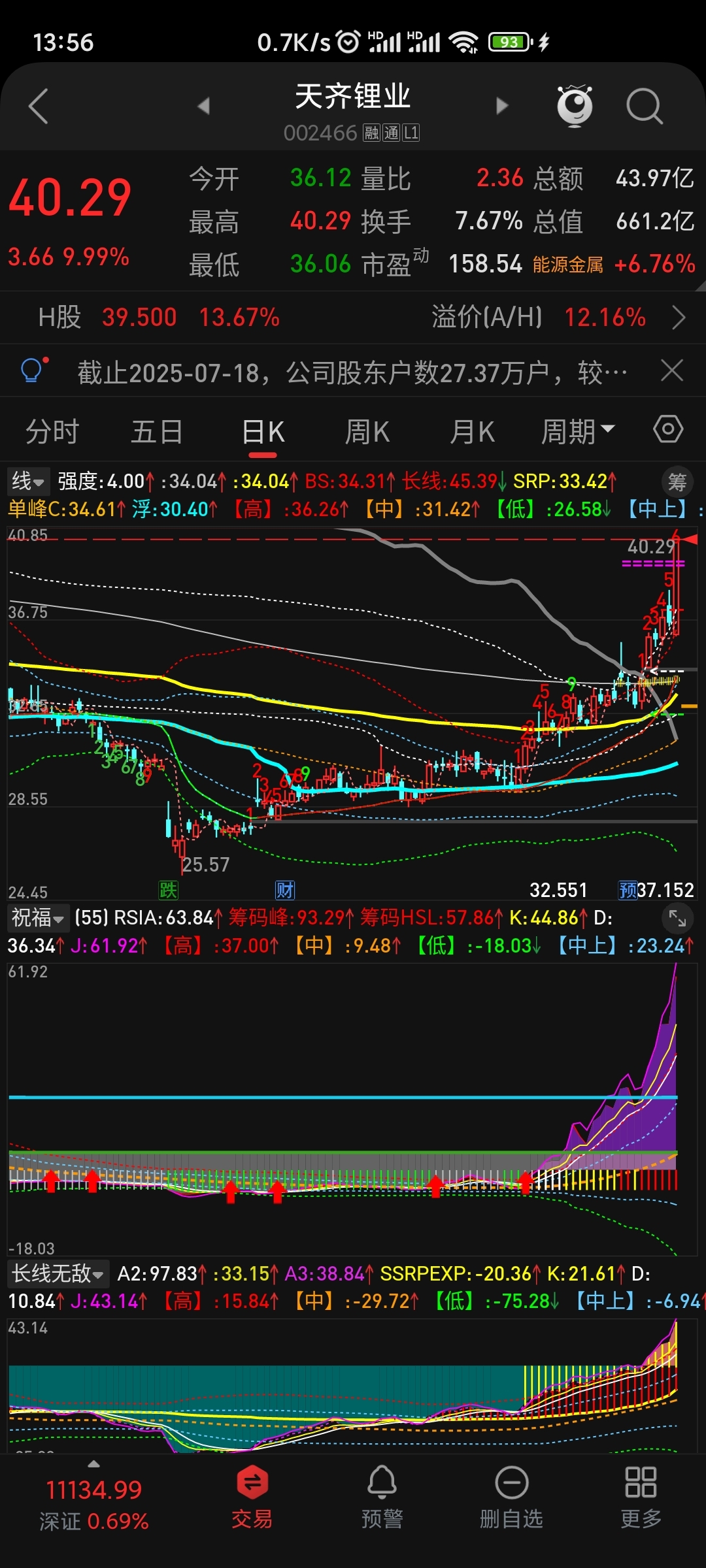Image resolution: width=706 pixels, height=1568 pixels.
Task: Open the 周期 period dropdown
Action: 578,431
